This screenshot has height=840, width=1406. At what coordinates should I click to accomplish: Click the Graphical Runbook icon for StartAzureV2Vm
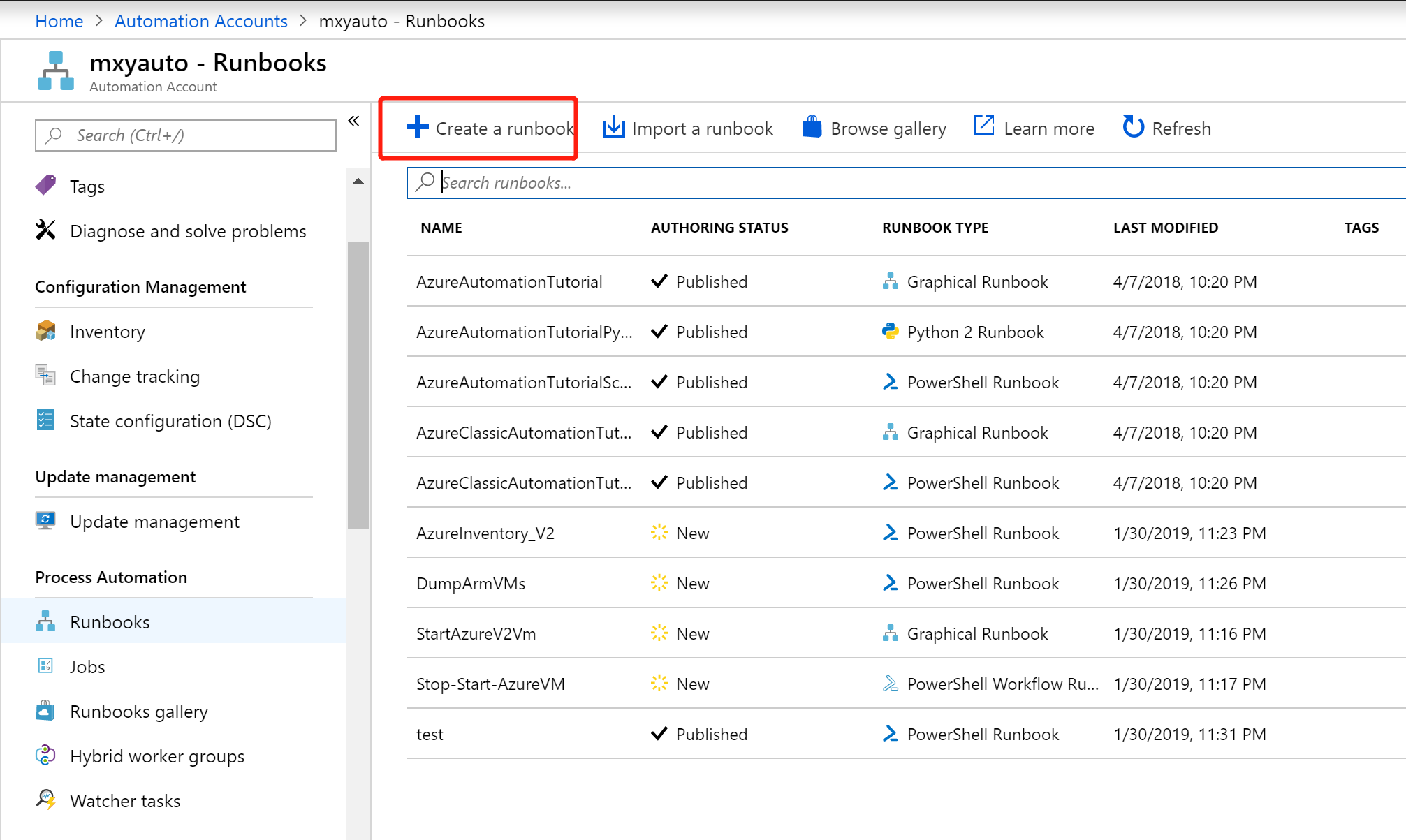(x=891, y=633)
